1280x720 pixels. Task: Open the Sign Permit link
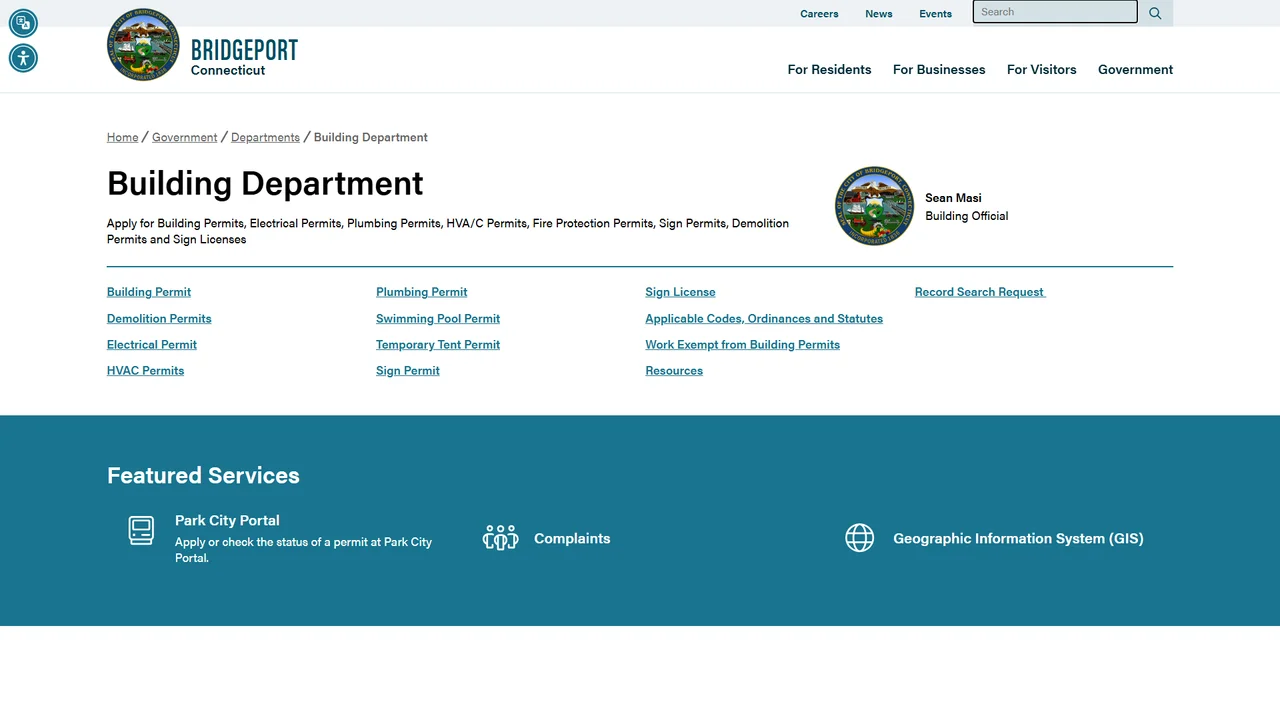pyautogui.click(x=408, y=370)
